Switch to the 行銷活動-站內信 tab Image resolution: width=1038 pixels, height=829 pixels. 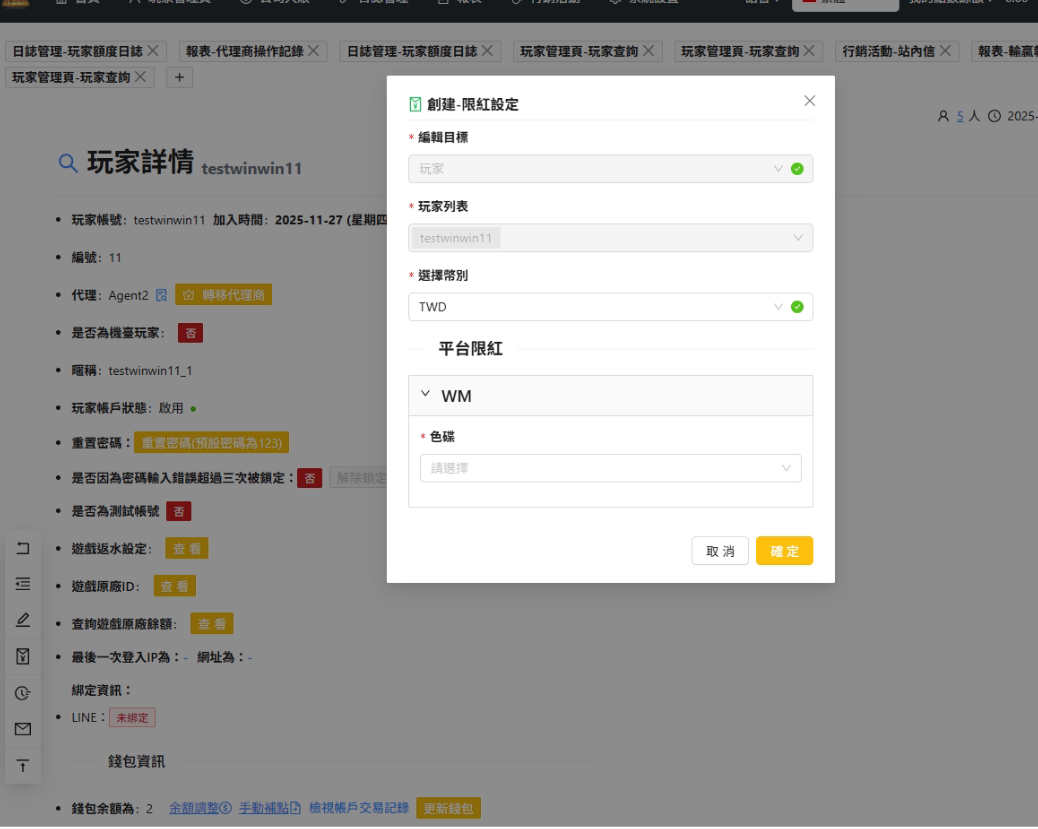pyautogui.click(x=886, y=51)
